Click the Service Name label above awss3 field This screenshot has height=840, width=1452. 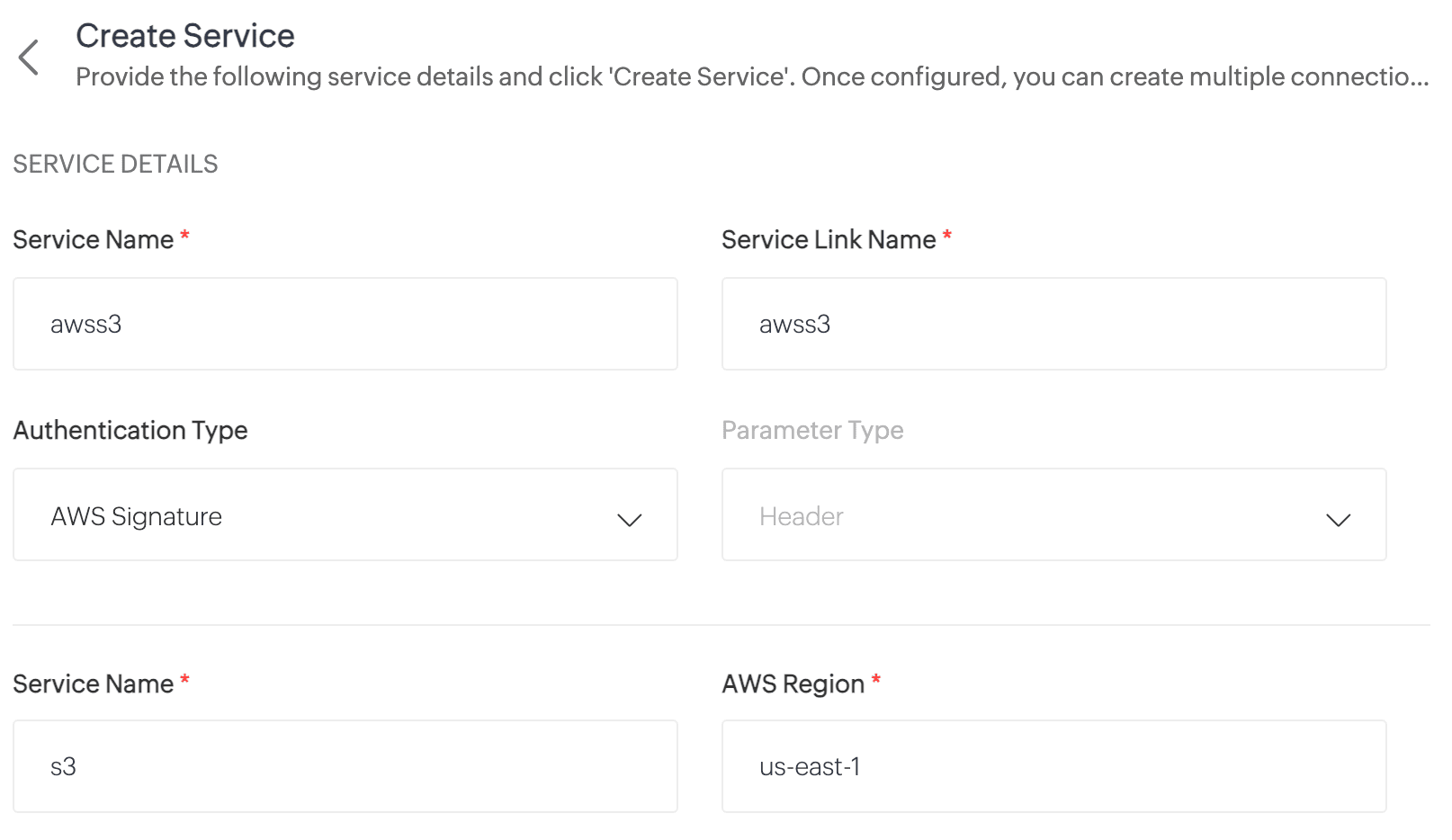point(93,240)
